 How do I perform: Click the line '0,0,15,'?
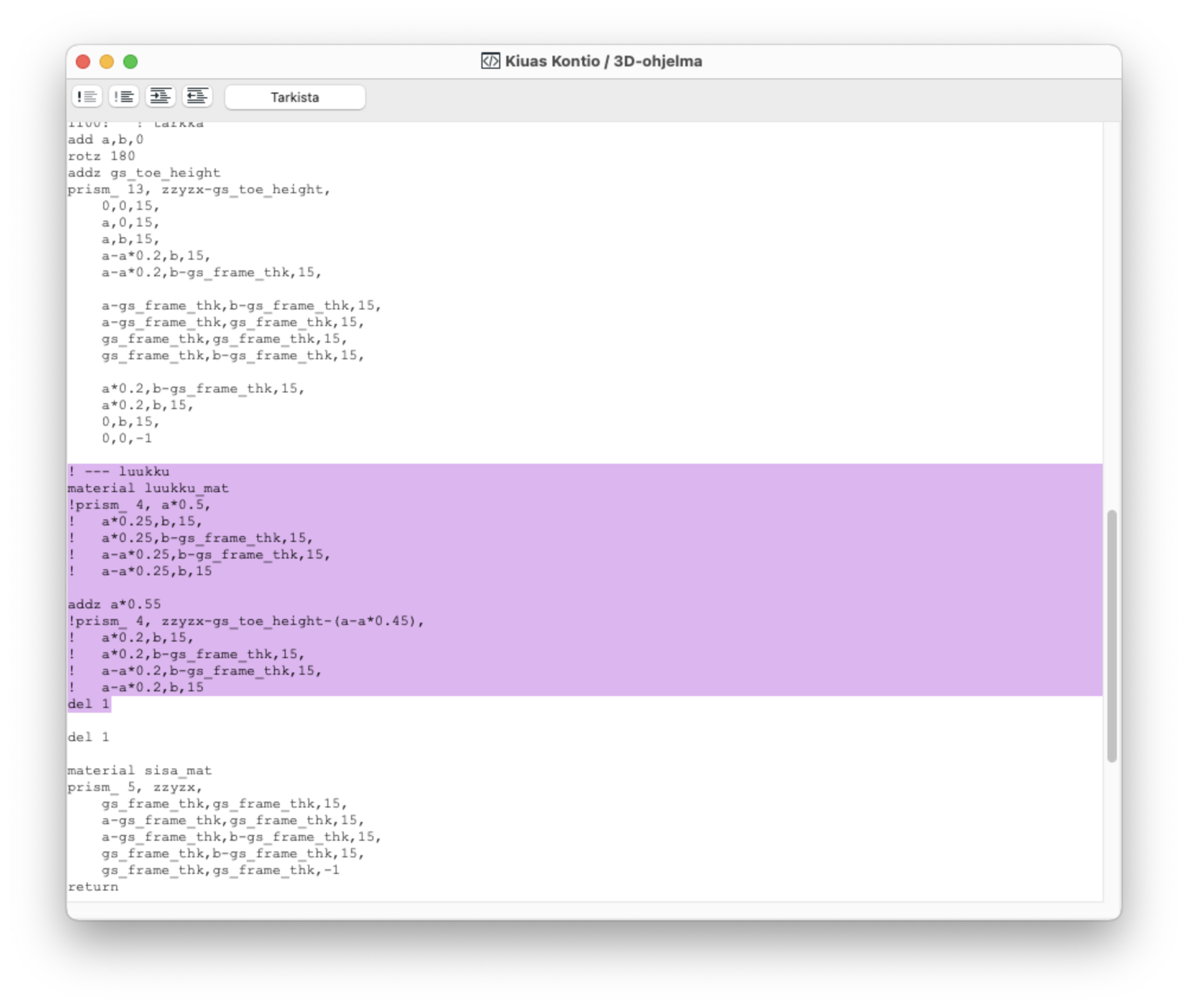pyautogui.click(x=130, y=206)
